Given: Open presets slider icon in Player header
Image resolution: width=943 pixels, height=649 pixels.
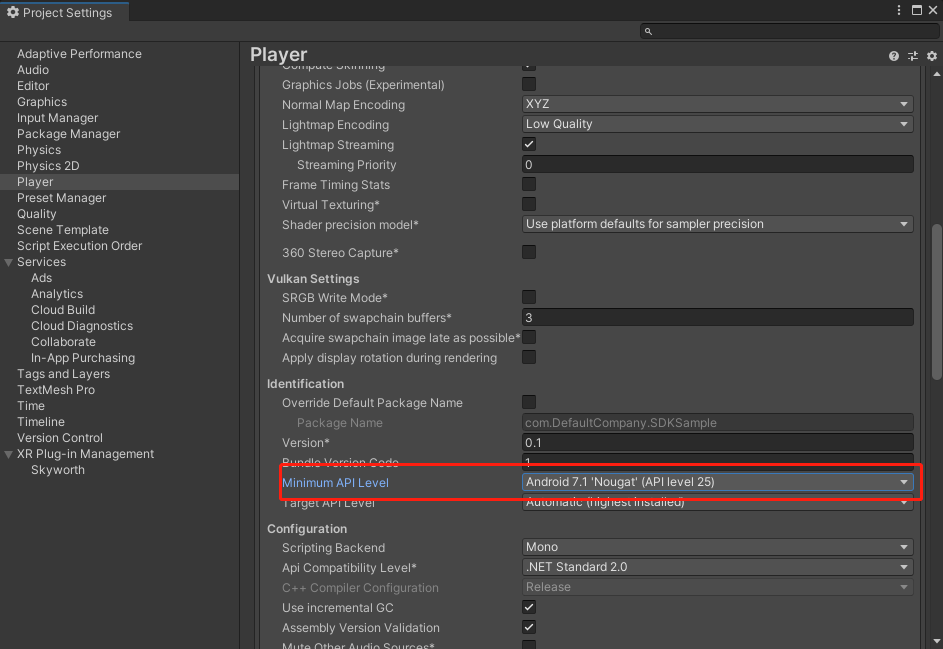Looking at the screenshot, I should click(913, 56).
